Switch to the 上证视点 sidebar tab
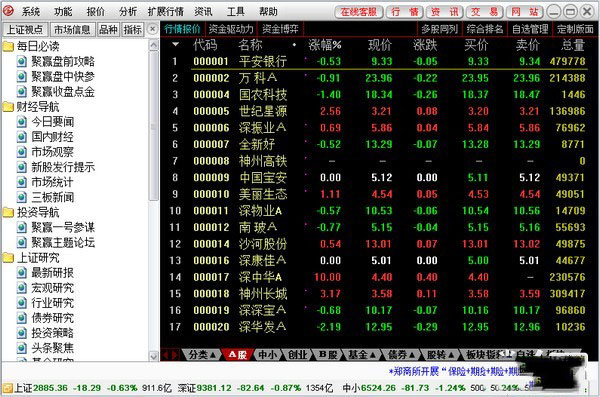 click(x=25, y=29)
